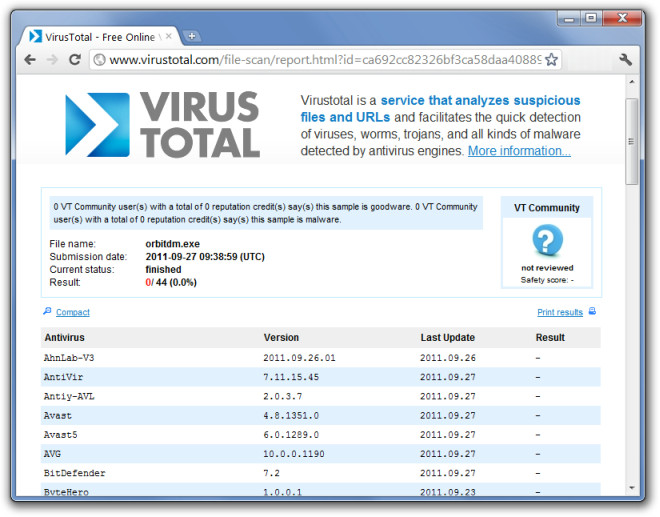Bookmark this page using the star icon
This screenshot has height=517, width=660.
tap(551, 60)
